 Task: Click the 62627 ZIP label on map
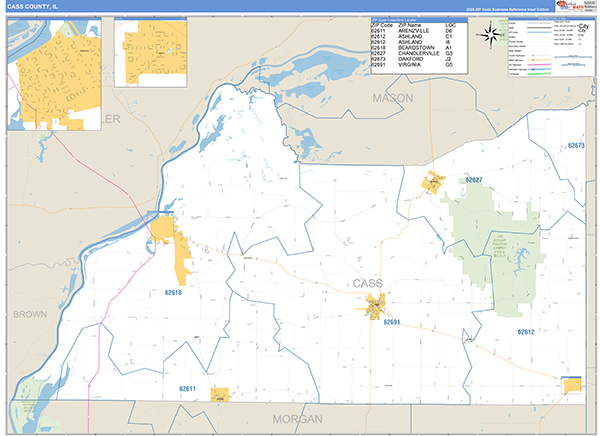point(474,180)
